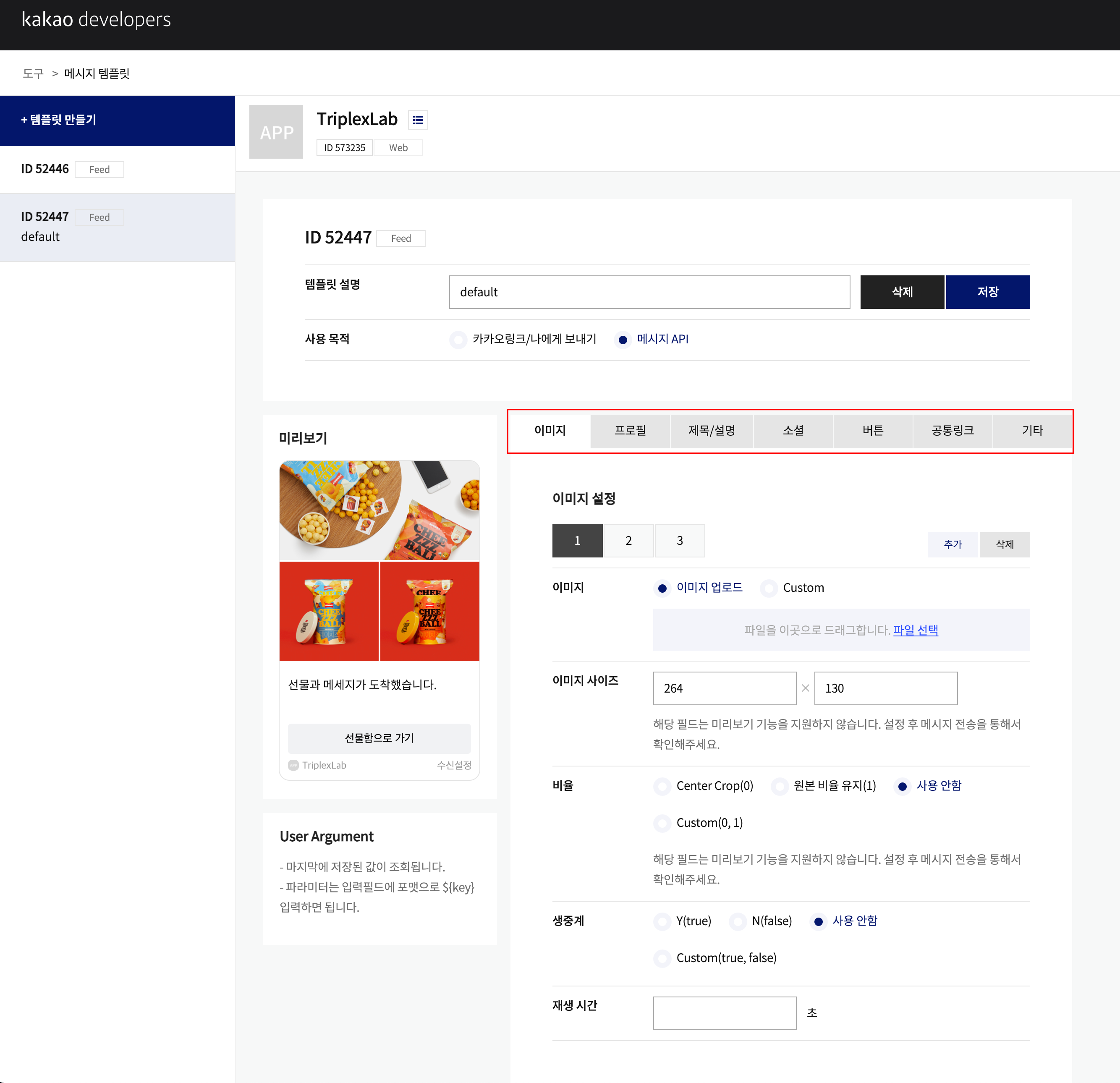Select Custom image source radio
This screenshot has height=1083, width=1120.
[769, 588]
